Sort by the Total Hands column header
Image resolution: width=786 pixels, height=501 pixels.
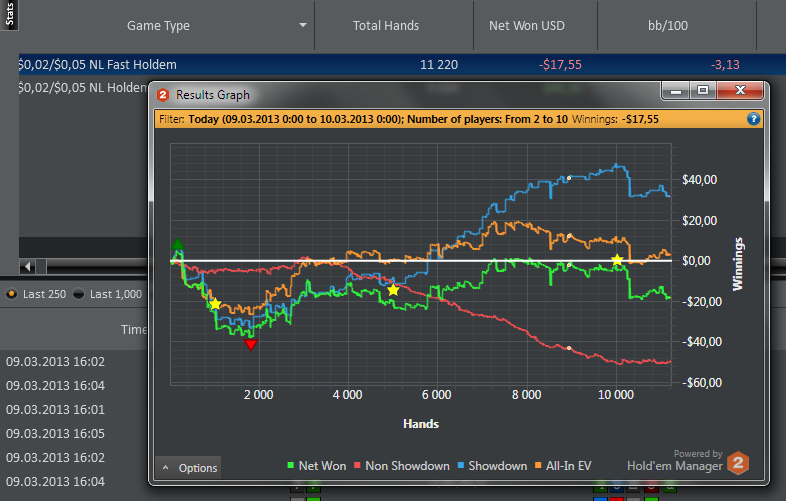click(x=386, y=25)
